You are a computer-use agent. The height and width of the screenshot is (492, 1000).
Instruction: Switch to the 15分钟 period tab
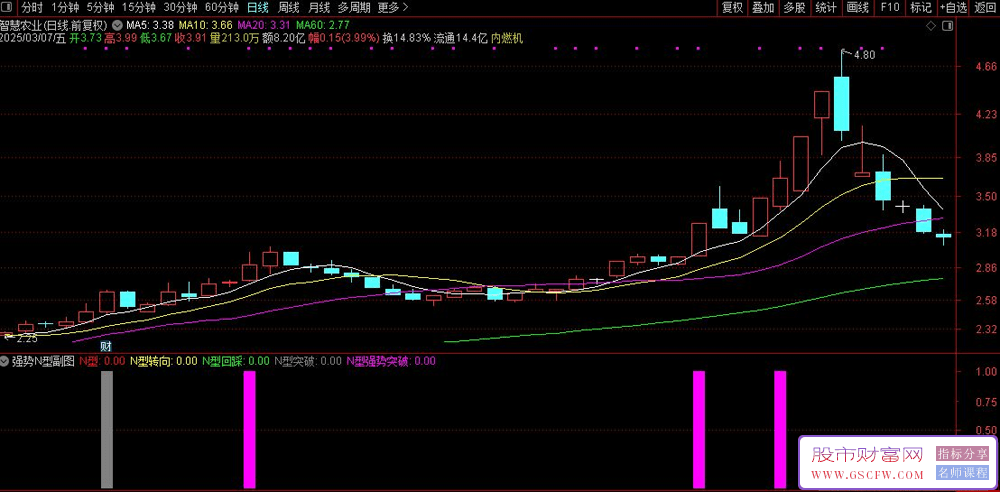[138, 8]
